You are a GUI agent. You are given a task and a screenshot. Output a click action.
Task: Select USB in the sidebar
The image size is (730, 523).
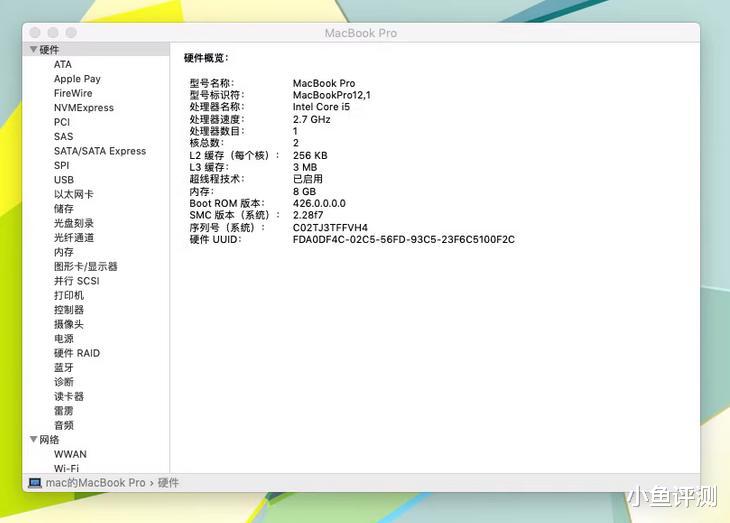tap(64, 180)
